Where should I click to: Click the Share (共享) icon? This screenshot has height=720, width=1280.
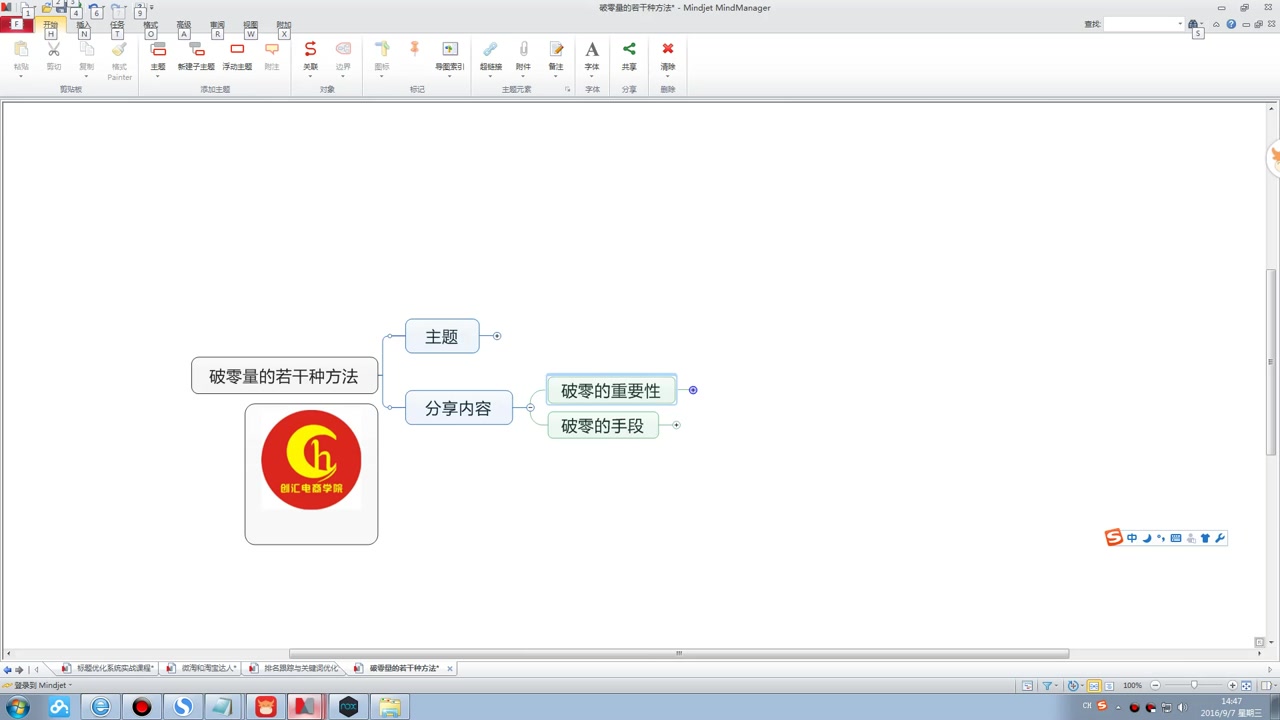629,49
